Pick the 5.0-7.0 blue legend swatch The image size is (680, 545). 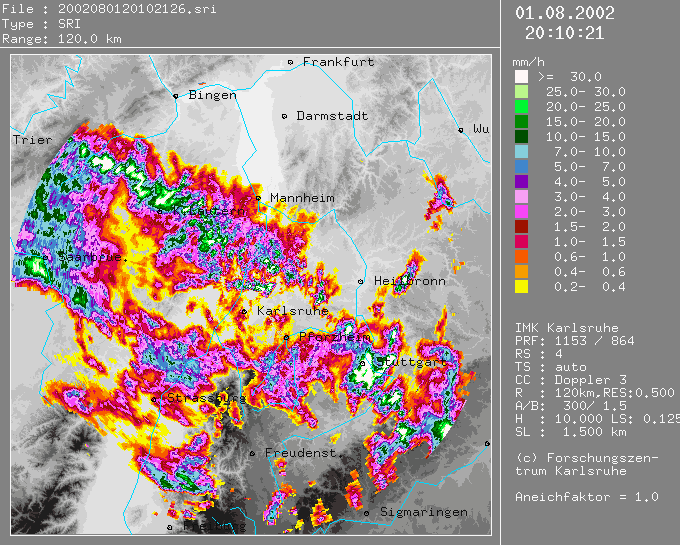click(521, 166)
